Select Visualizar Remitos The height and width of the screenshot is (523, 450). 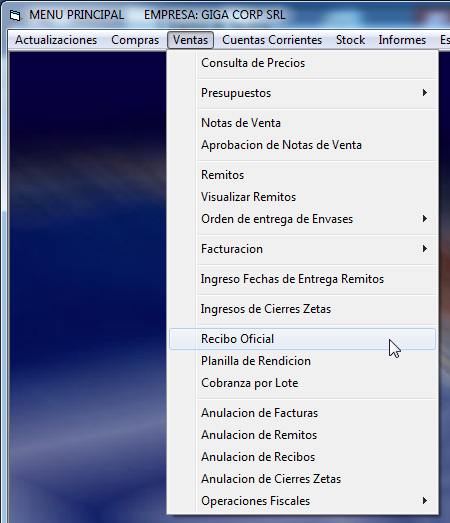pyautogui.click(x=303, y=197)
